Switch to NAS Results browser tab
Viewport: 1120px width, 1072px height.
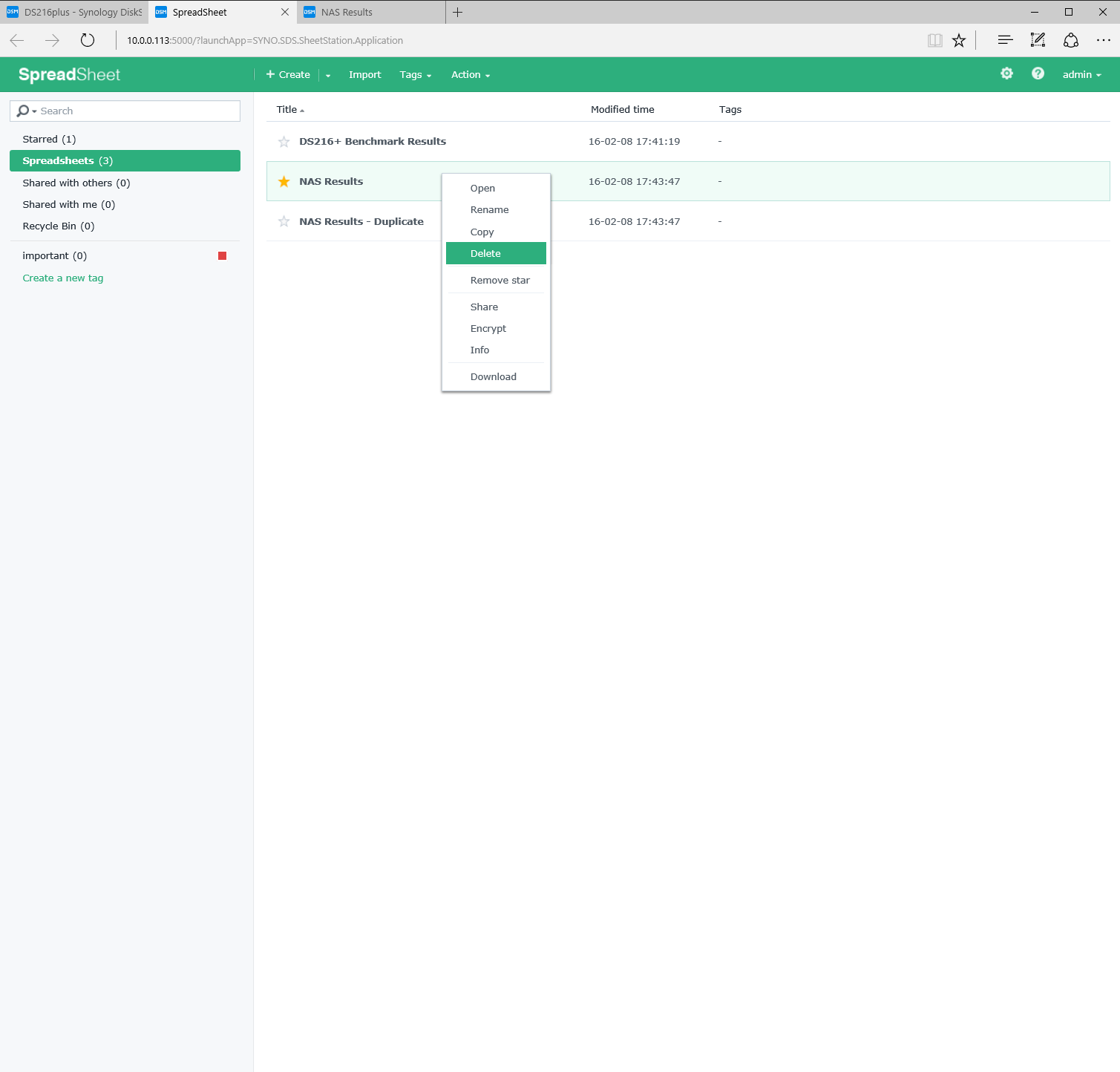tap(371, 12)
